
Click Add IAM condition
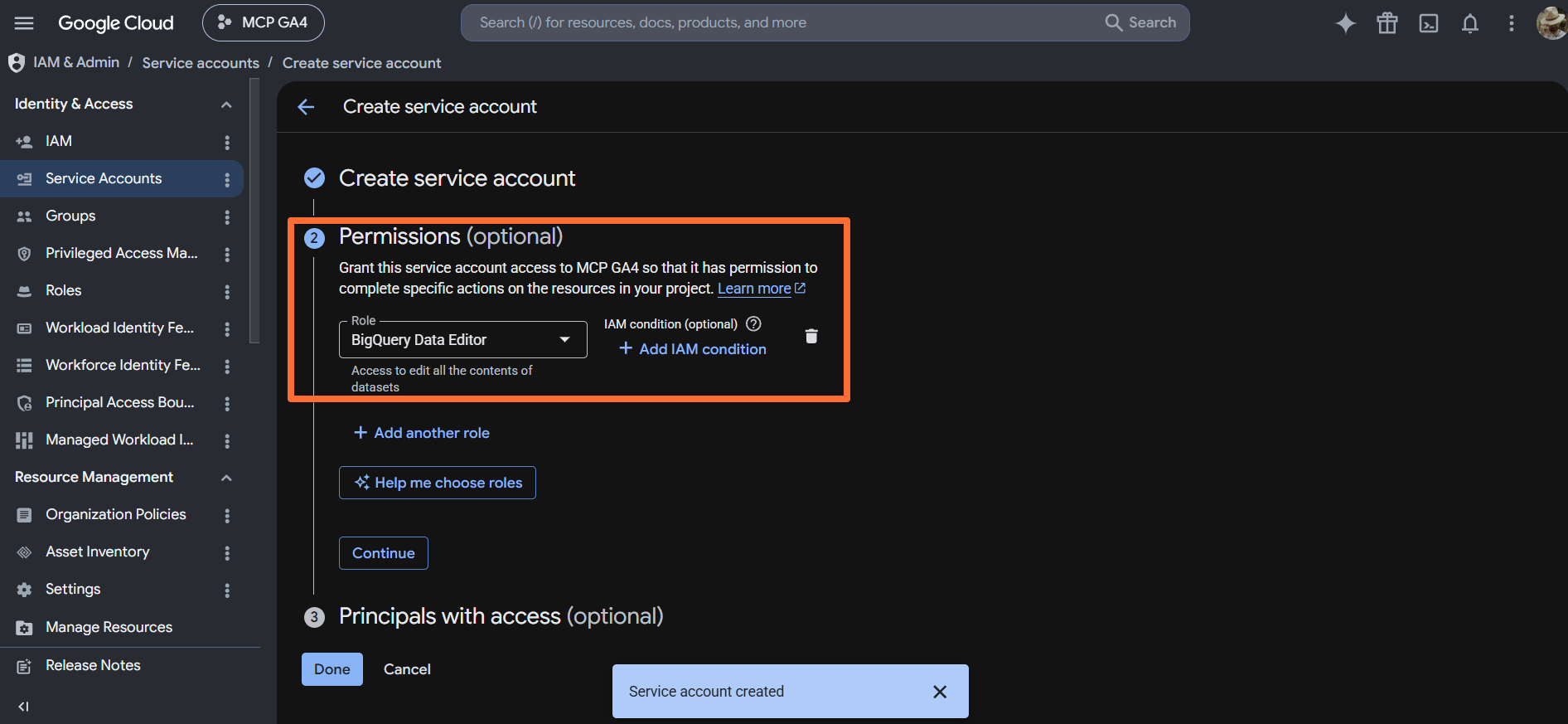point(693,349)
